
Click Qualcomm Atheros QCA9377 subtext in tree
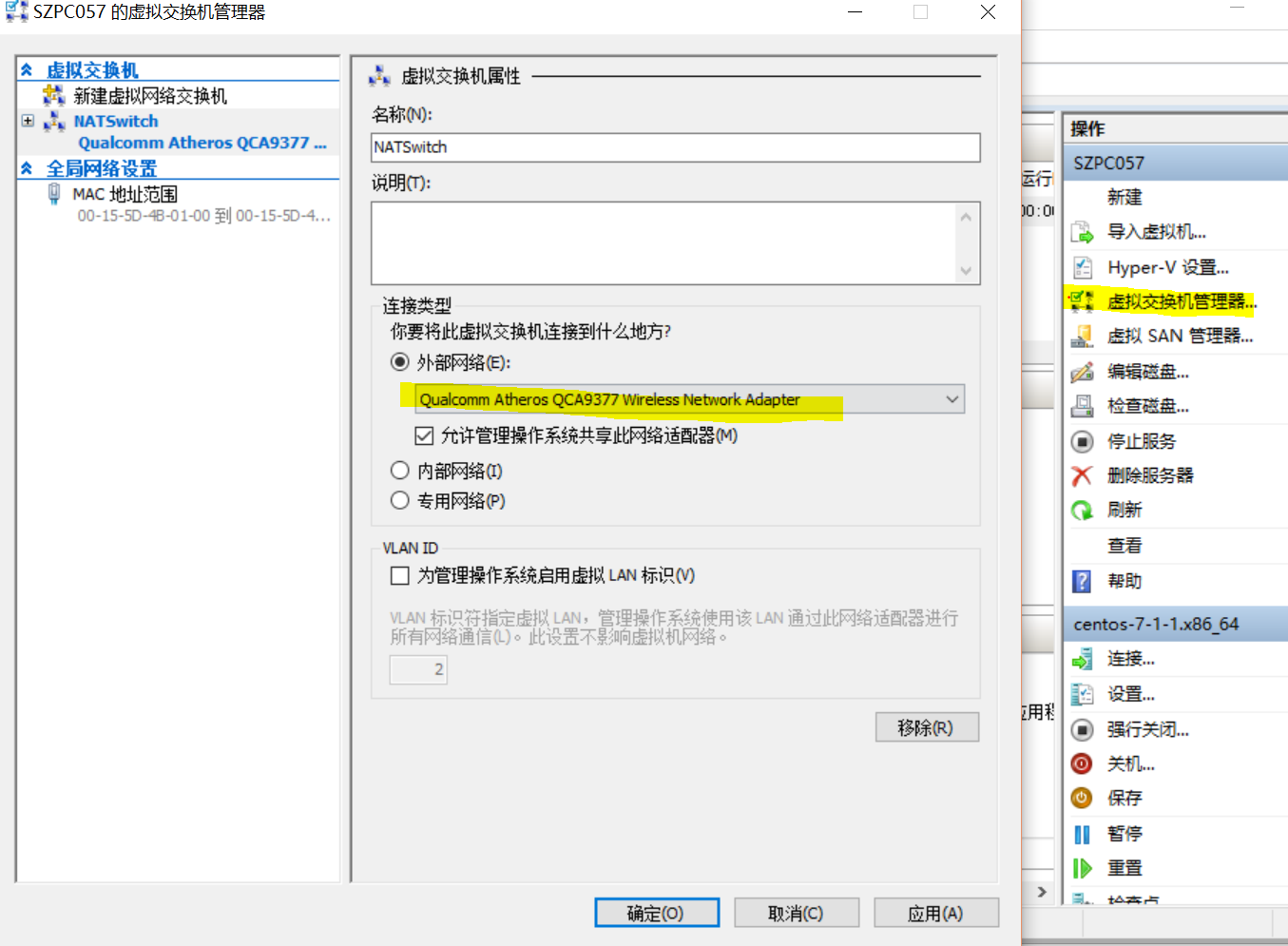tap(202, 143)
